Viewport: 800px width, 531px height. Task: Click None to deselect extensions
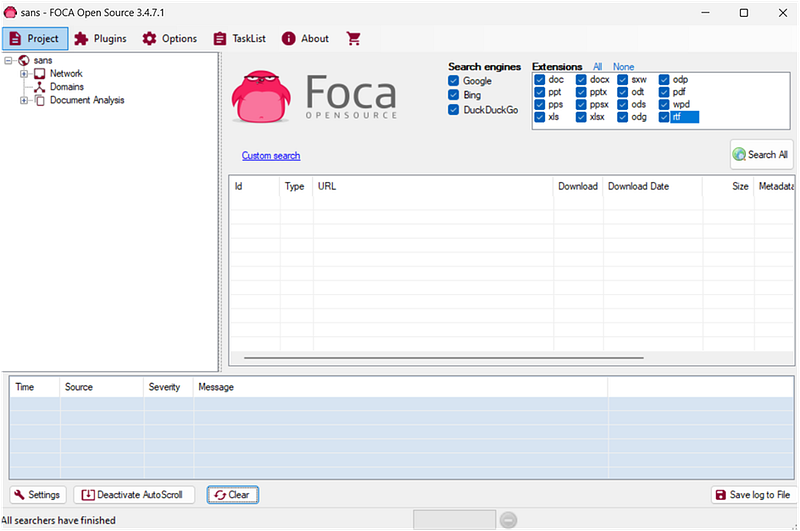623,67
